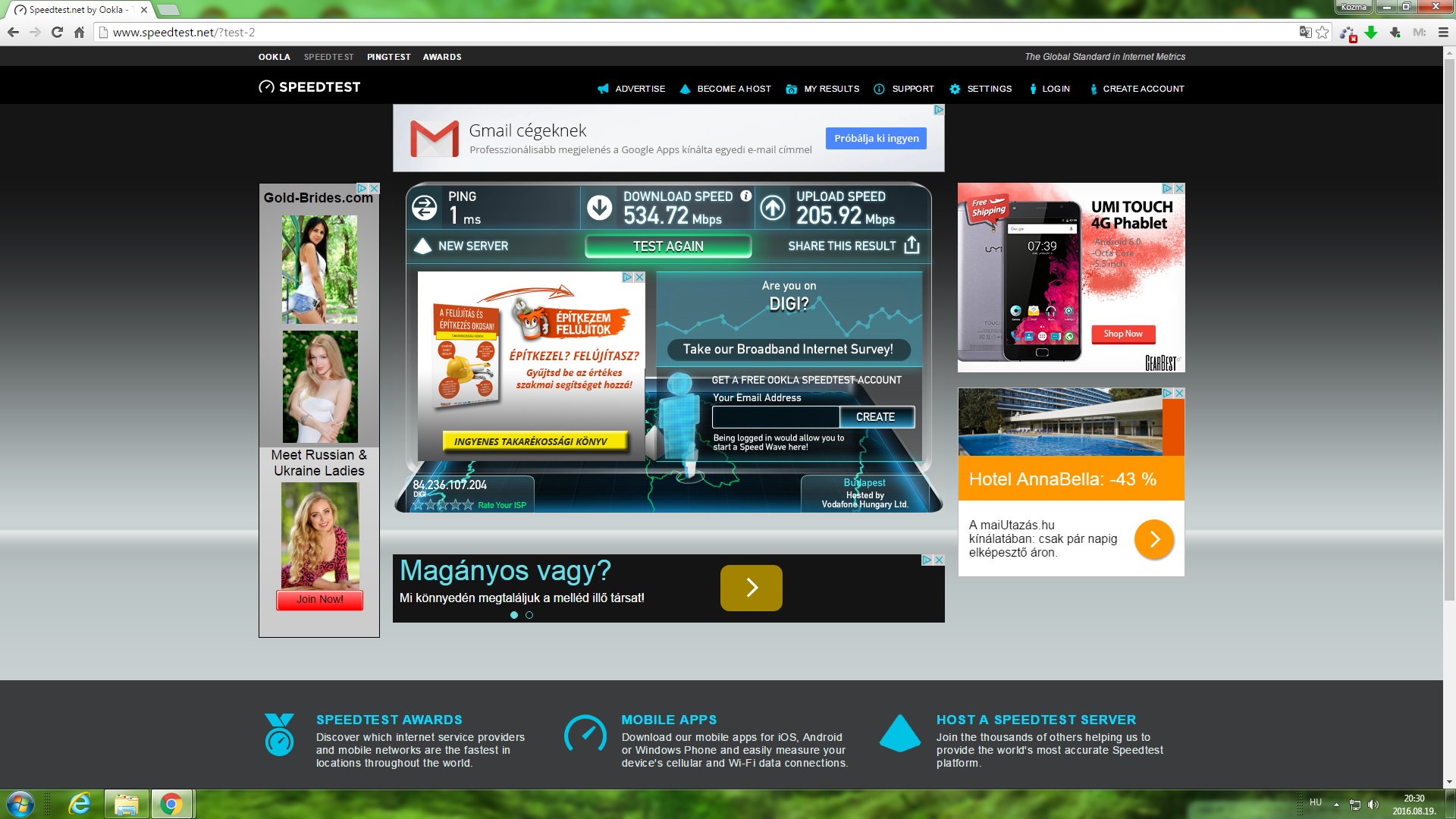This screenshot has width=1456, height=819.
Task: Click the Rate Your ISP link
Action: click(x=501, y=505)
